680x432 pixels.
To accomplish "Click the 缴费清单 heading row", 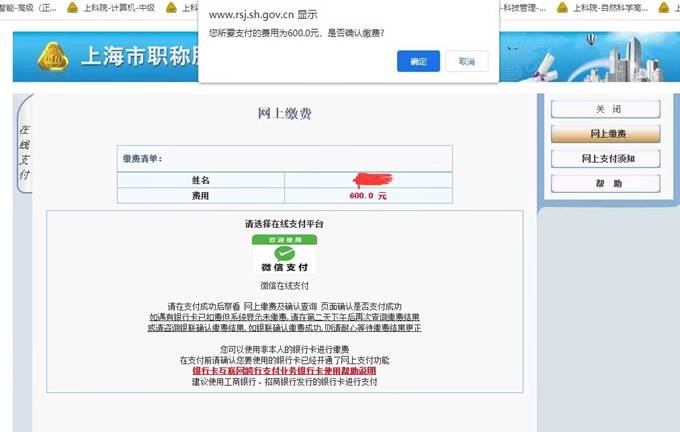I will tap(285, 159).
